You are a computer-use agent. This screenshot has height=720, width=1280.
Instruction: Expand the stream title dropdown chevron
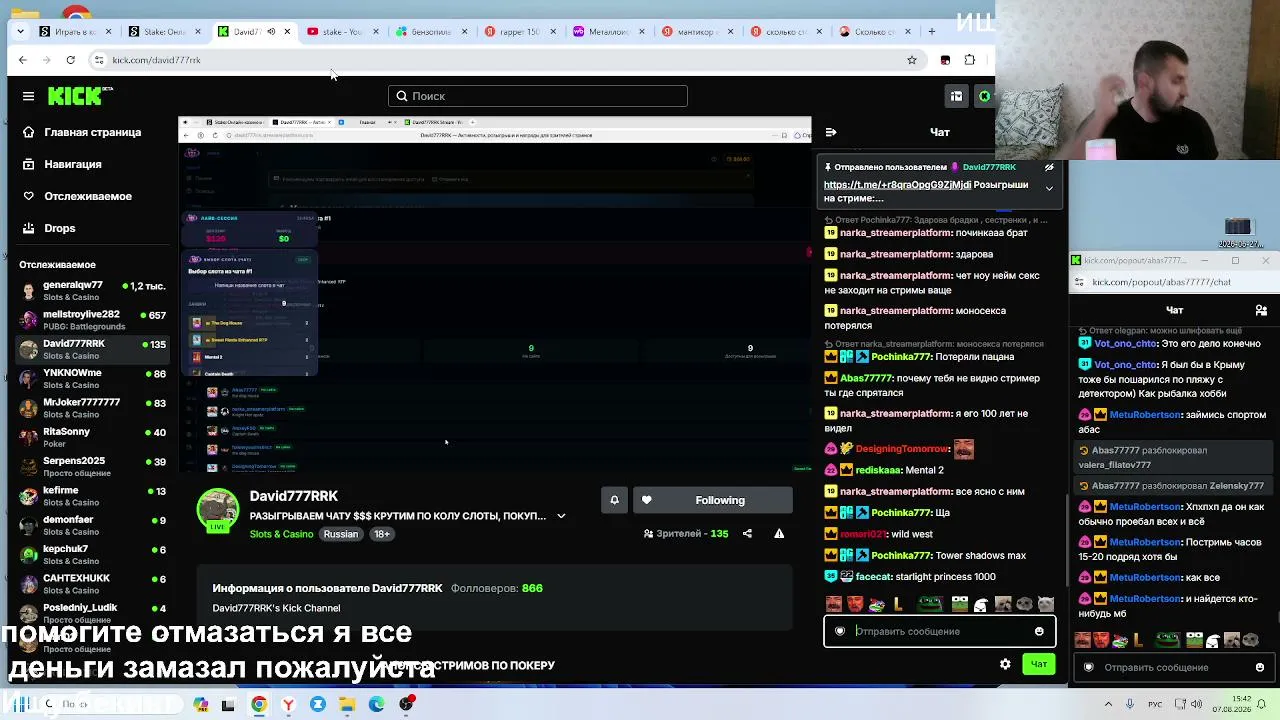coord(561,516)
